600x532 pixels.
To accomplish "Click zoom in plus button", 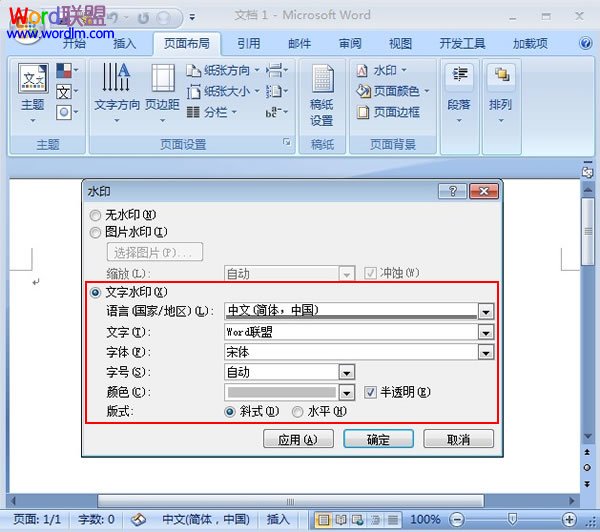I will click(x=569, y=520).
